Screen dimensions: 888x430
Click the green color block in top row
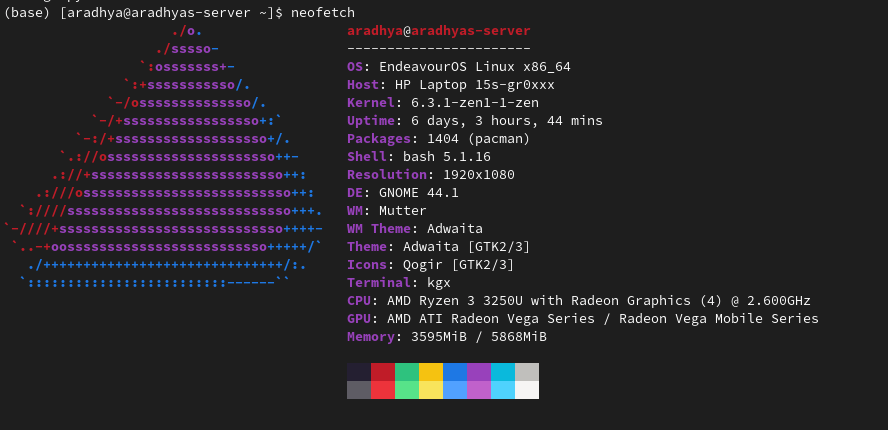pos(407,372)
